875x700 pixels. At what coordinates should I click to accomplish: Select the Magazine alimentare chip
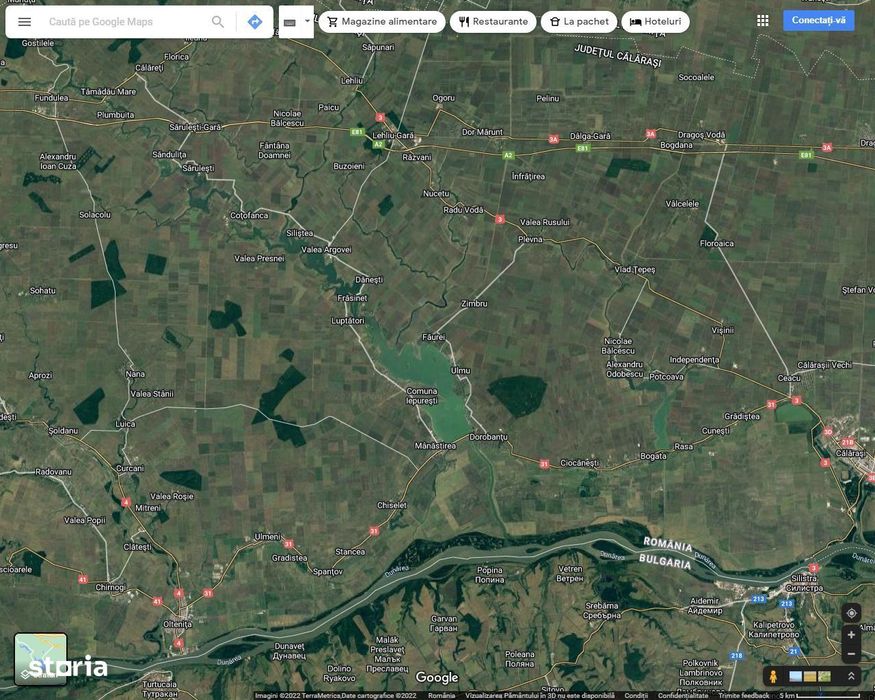[x=382, y=22]
